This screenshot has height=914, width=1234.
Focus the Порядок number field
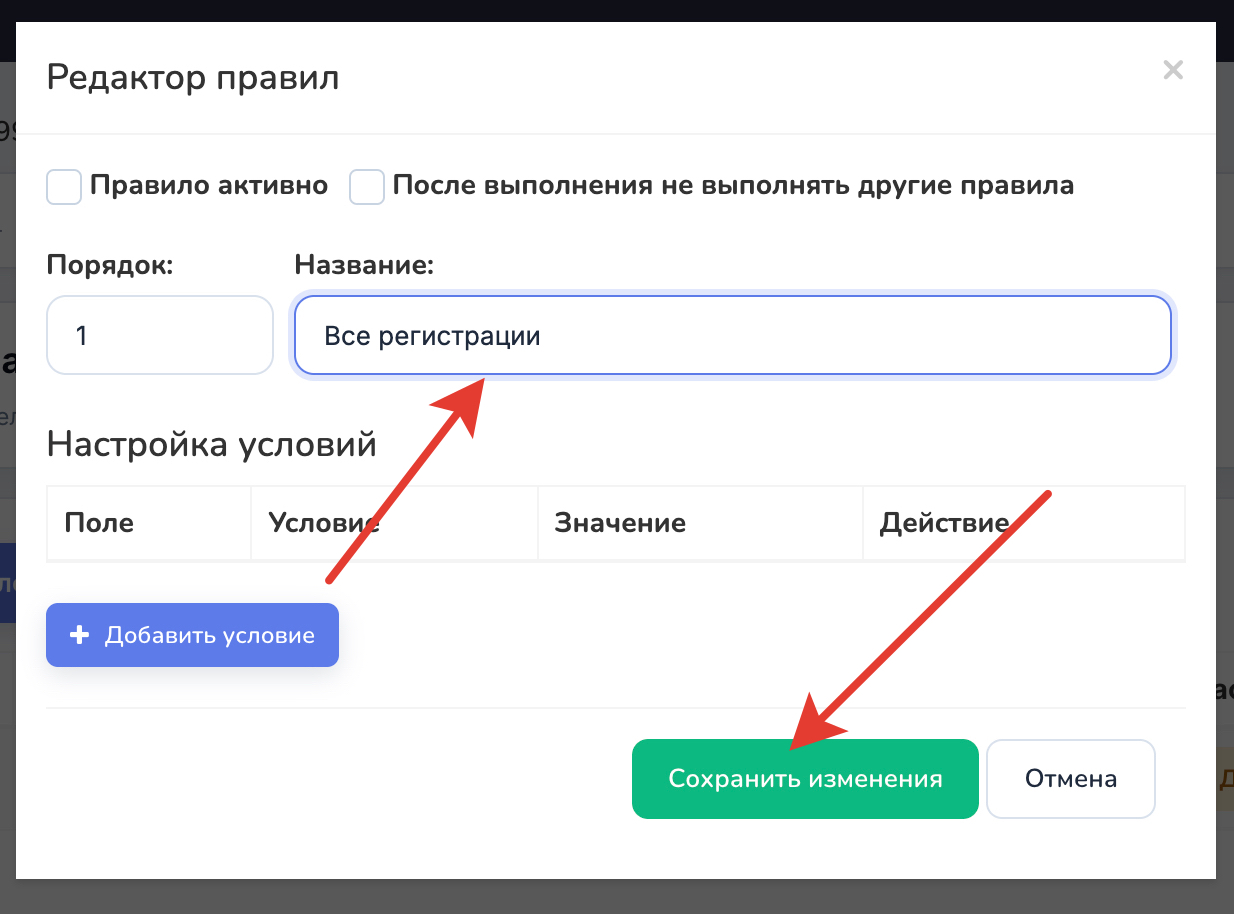point(160,335)
